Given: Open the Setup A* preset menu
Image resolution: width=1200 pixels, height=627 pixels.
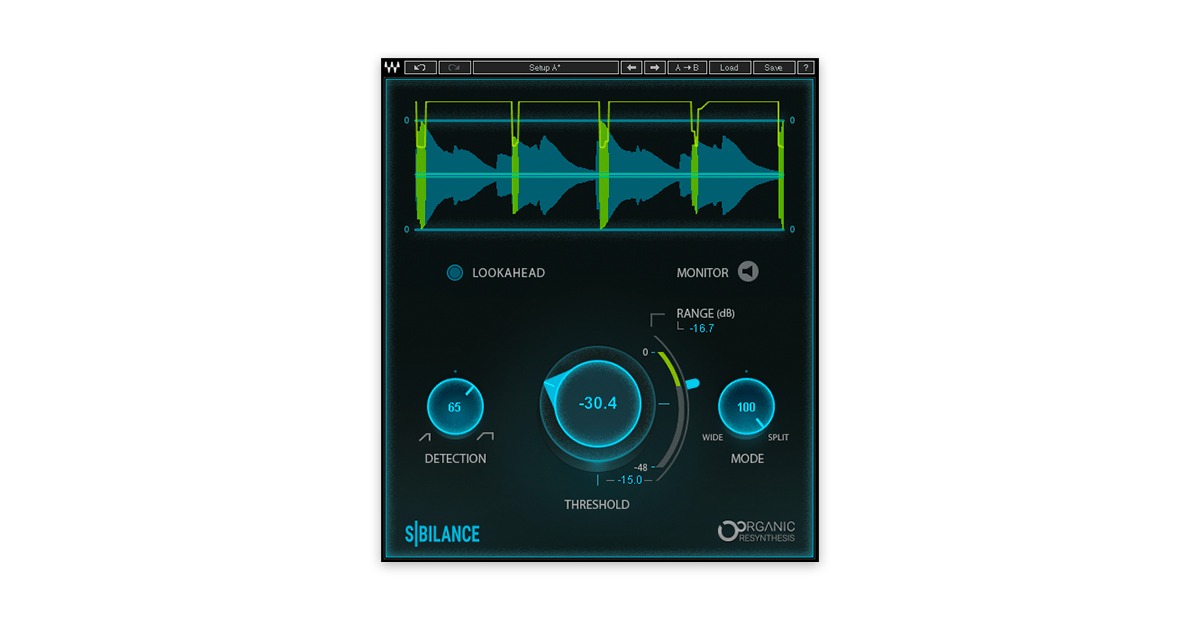Looking at the screenshot, I should tap(546, 68).
